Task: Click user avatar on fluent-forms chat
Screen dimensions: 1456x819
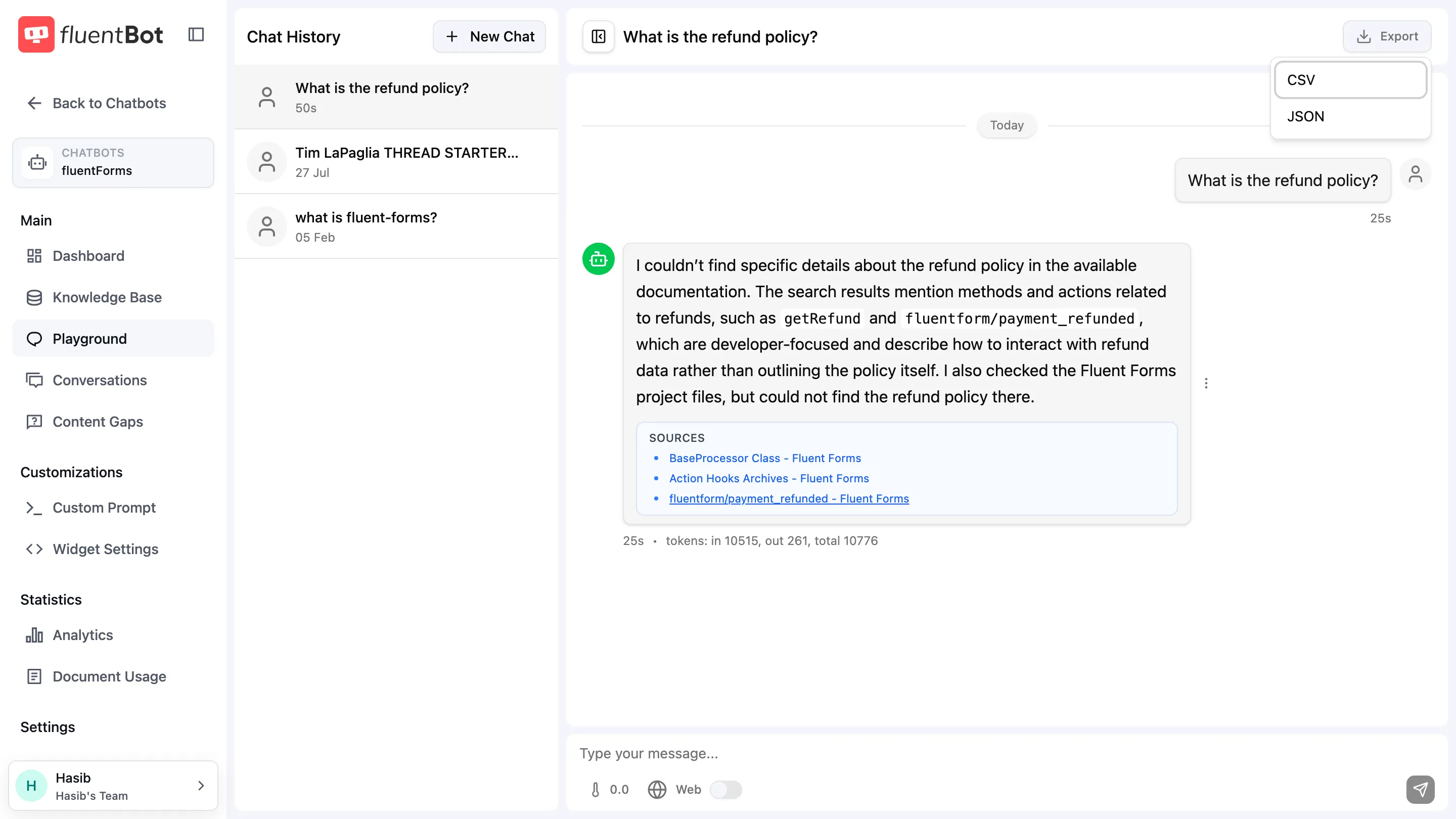Action: (267, 226)
